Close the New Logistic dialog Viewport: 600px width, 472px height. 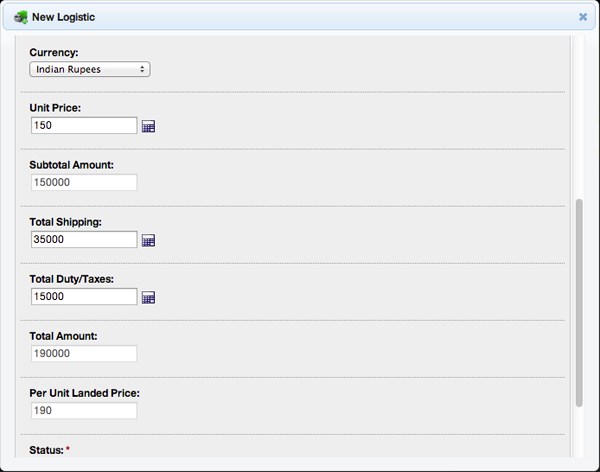point(583,16)
